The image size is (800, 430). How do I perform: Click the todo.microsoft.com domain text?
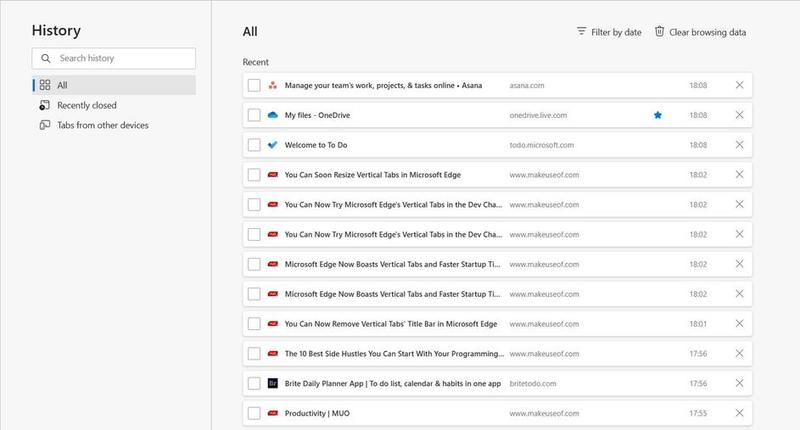click(541, 145)
